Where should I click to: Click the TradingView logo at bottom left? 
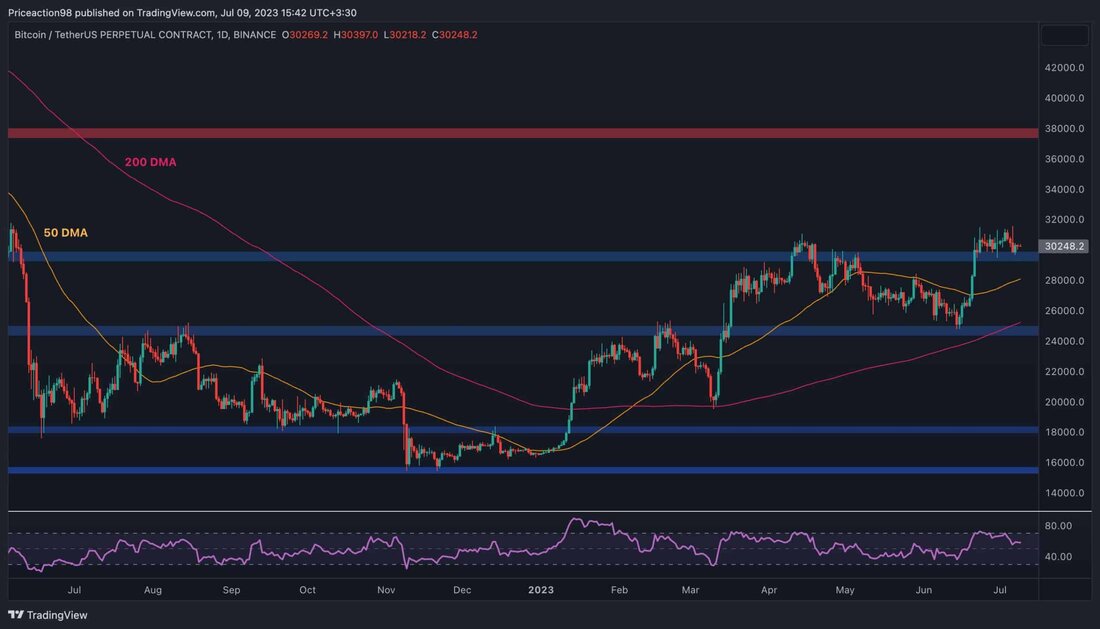pyautogui.click(x=48, y=615)
